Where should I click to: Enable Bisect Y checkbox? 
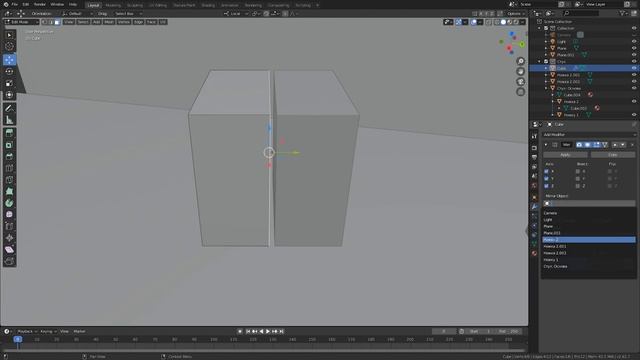578,178
